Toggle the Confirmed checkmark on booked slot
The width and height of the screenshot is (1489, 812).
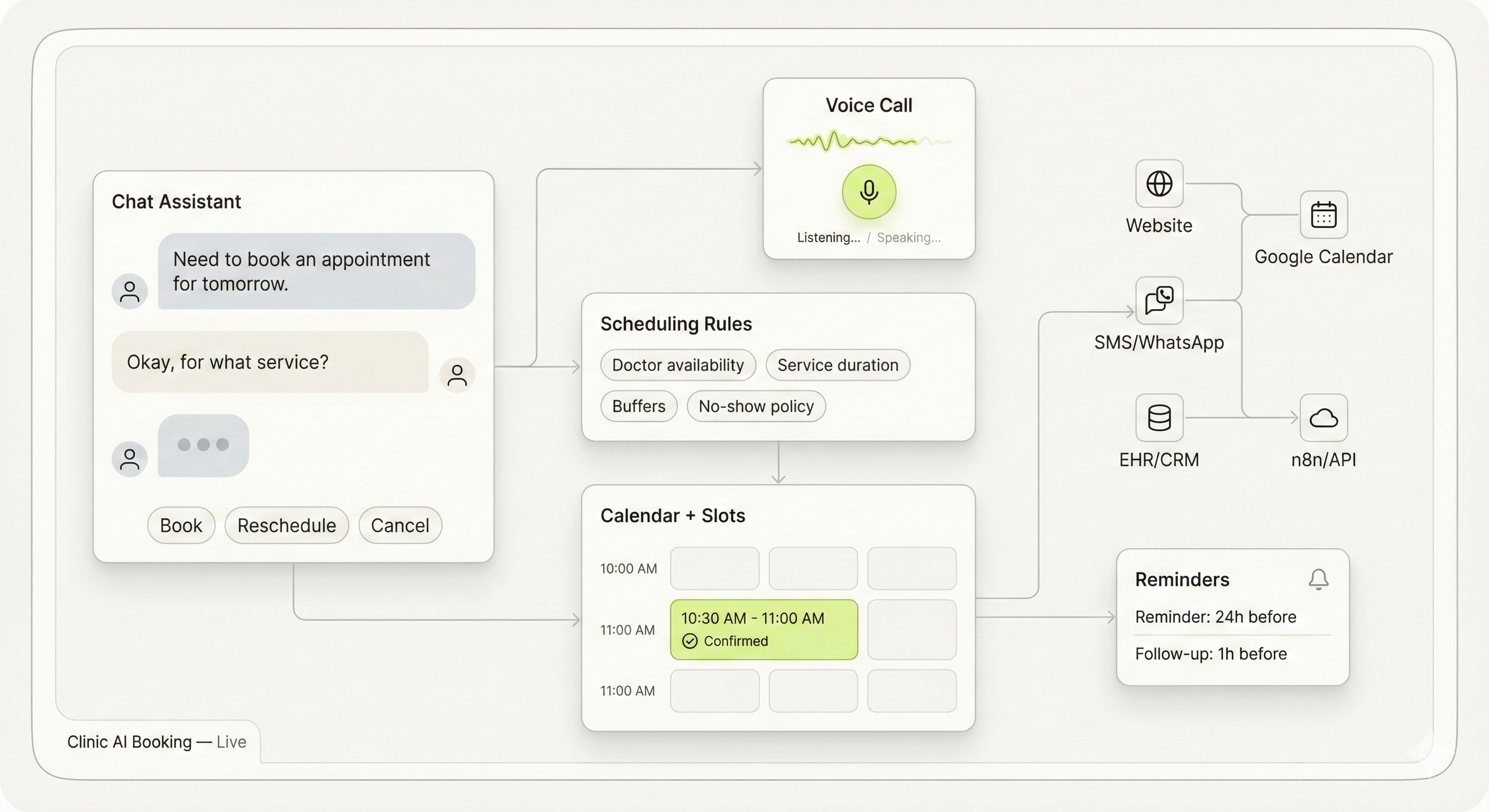point(690,641)
